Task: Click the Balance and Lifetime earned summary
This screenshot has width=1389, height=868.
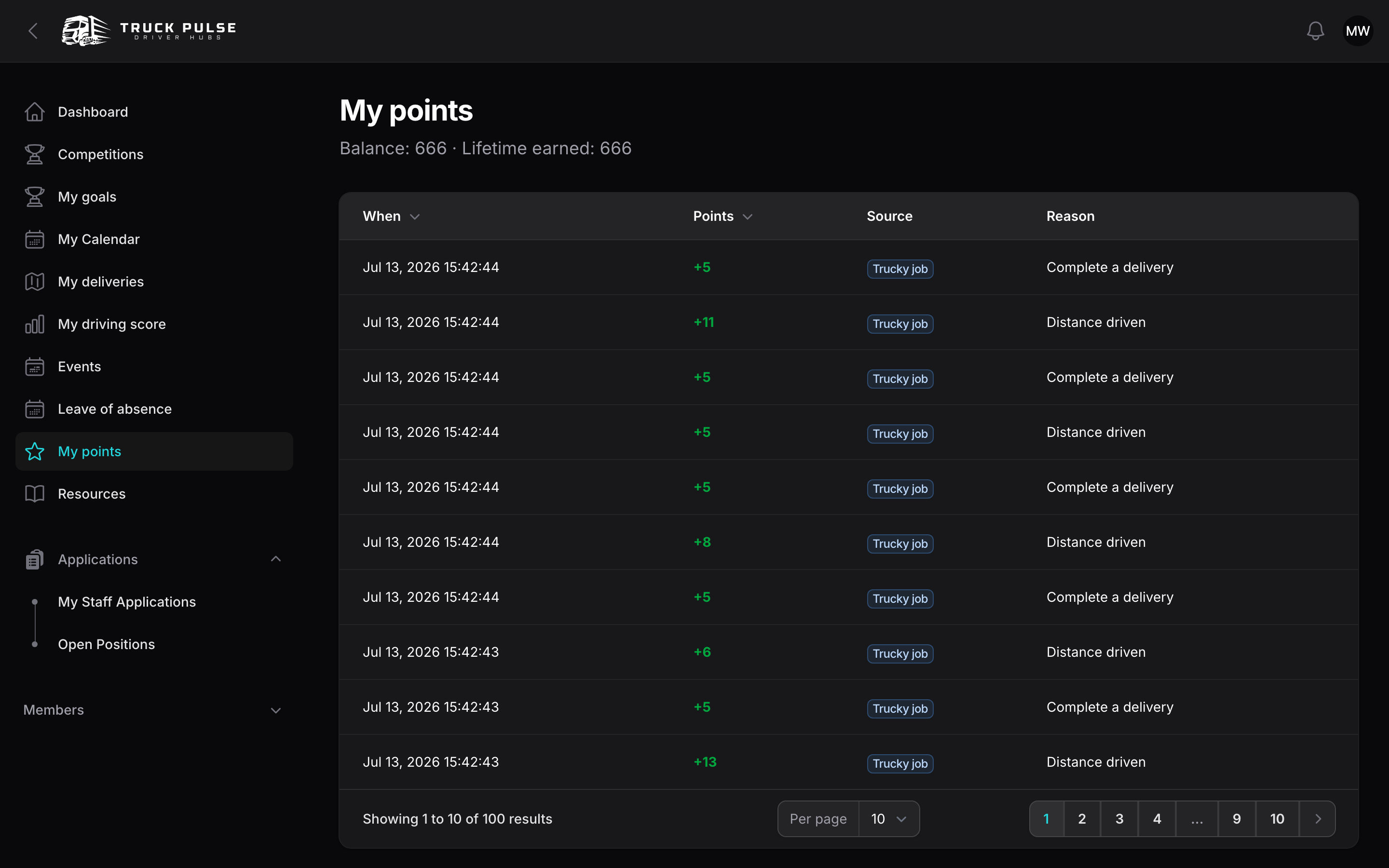Action: click(x=486, y=148)
